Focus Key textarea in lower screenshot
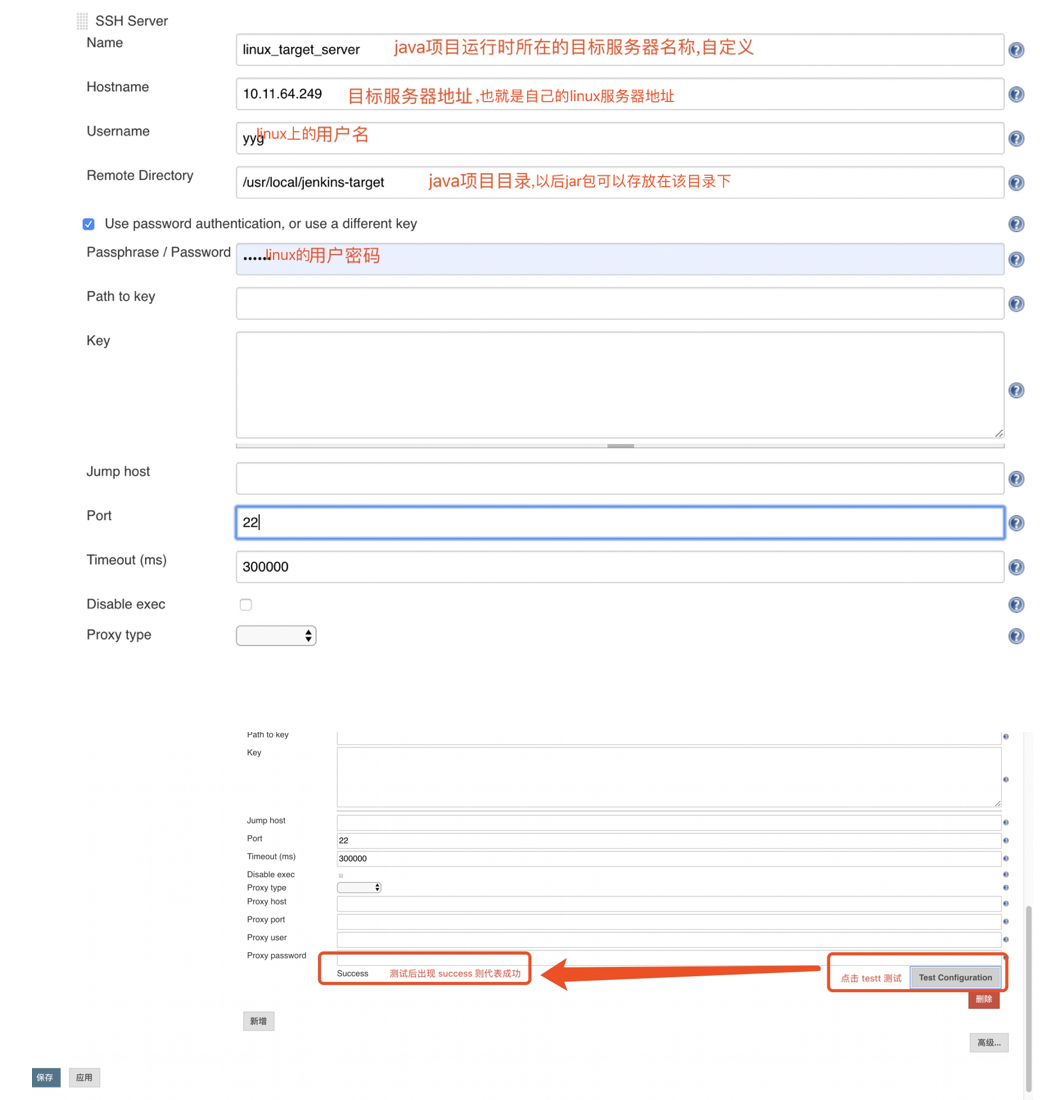 pyautogui.click(x=669, y=777)
